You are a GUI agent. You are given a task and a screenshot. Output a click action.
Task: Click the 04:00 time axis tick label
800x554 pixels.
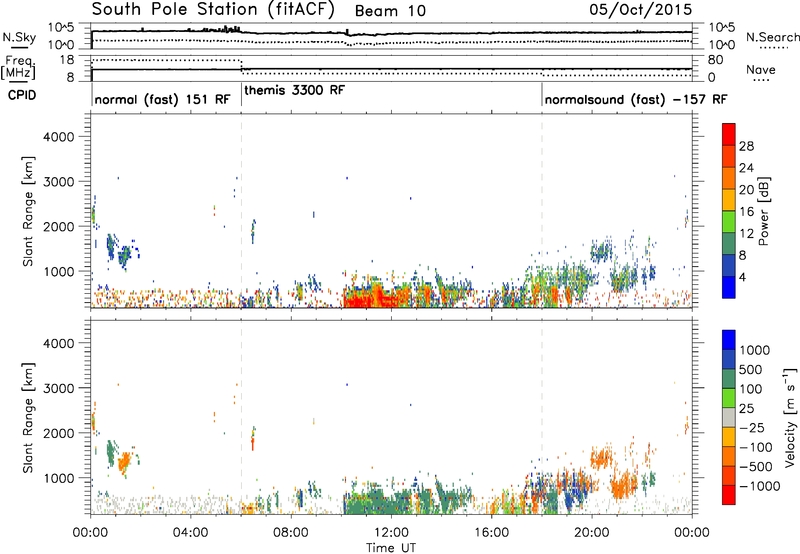point(190,533)
